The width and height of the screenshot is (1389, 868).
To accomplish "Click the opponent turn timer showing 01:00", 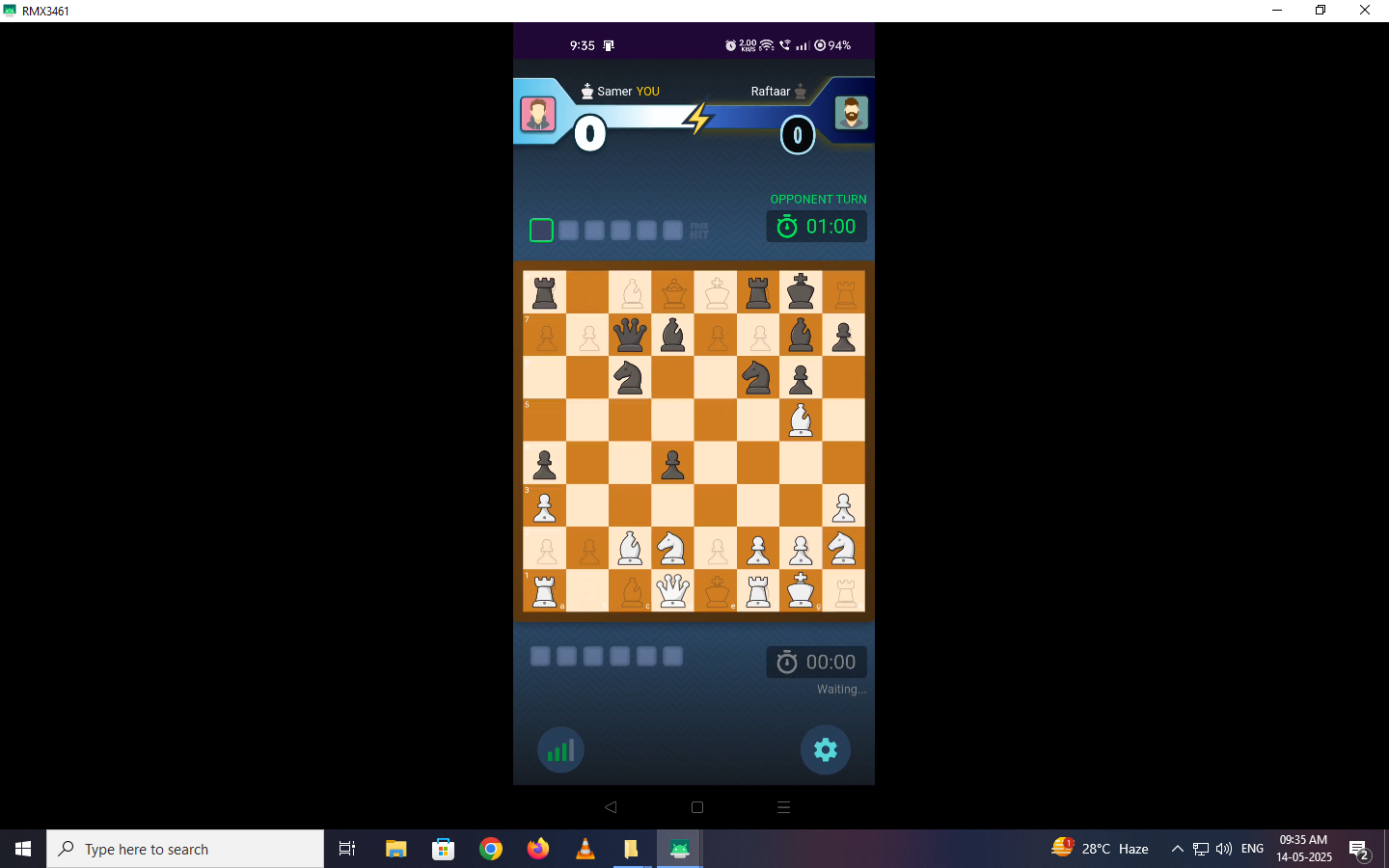I will (x=816, y=227).
